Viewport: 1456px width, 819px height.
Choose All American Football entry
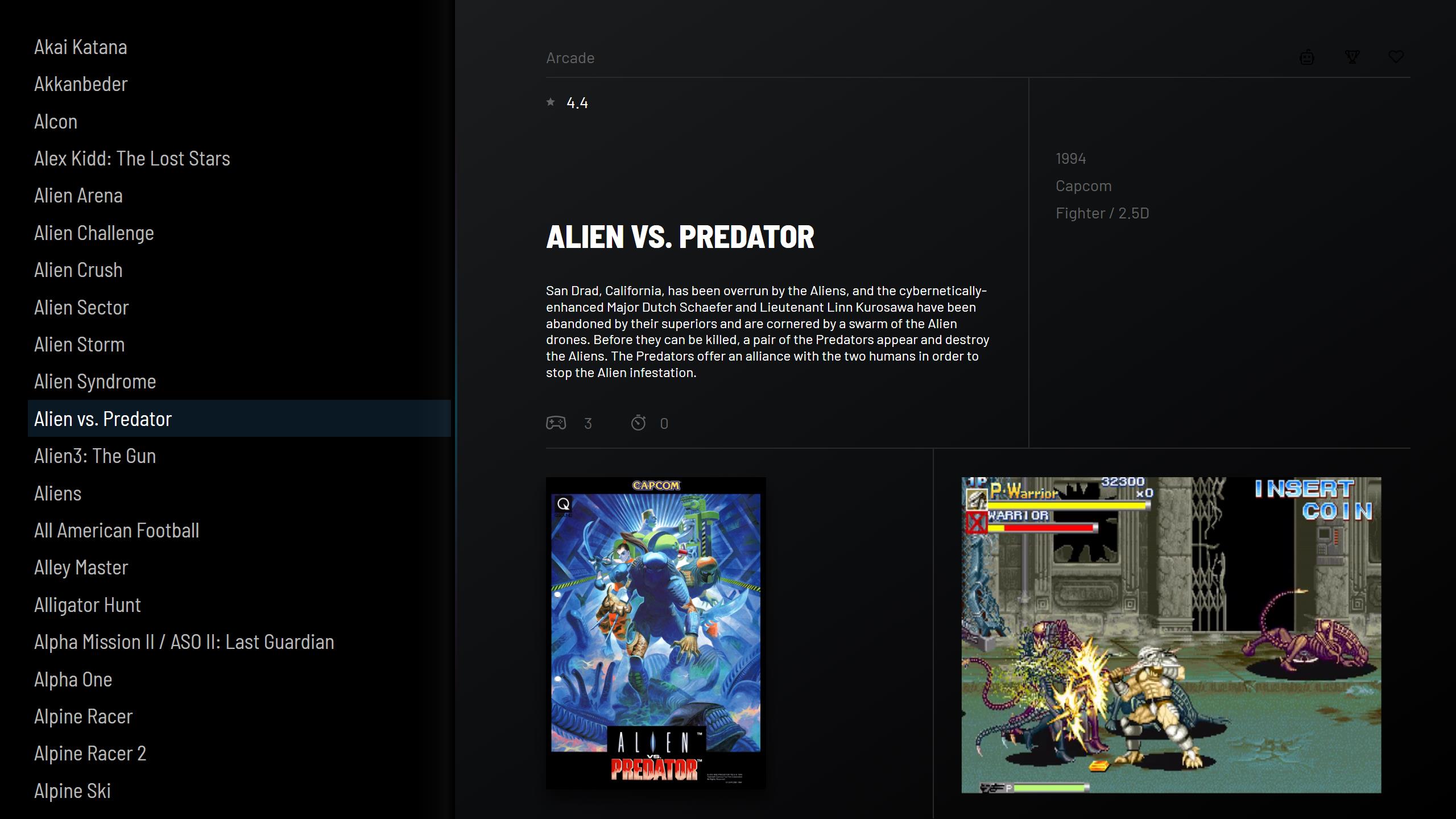239,530
